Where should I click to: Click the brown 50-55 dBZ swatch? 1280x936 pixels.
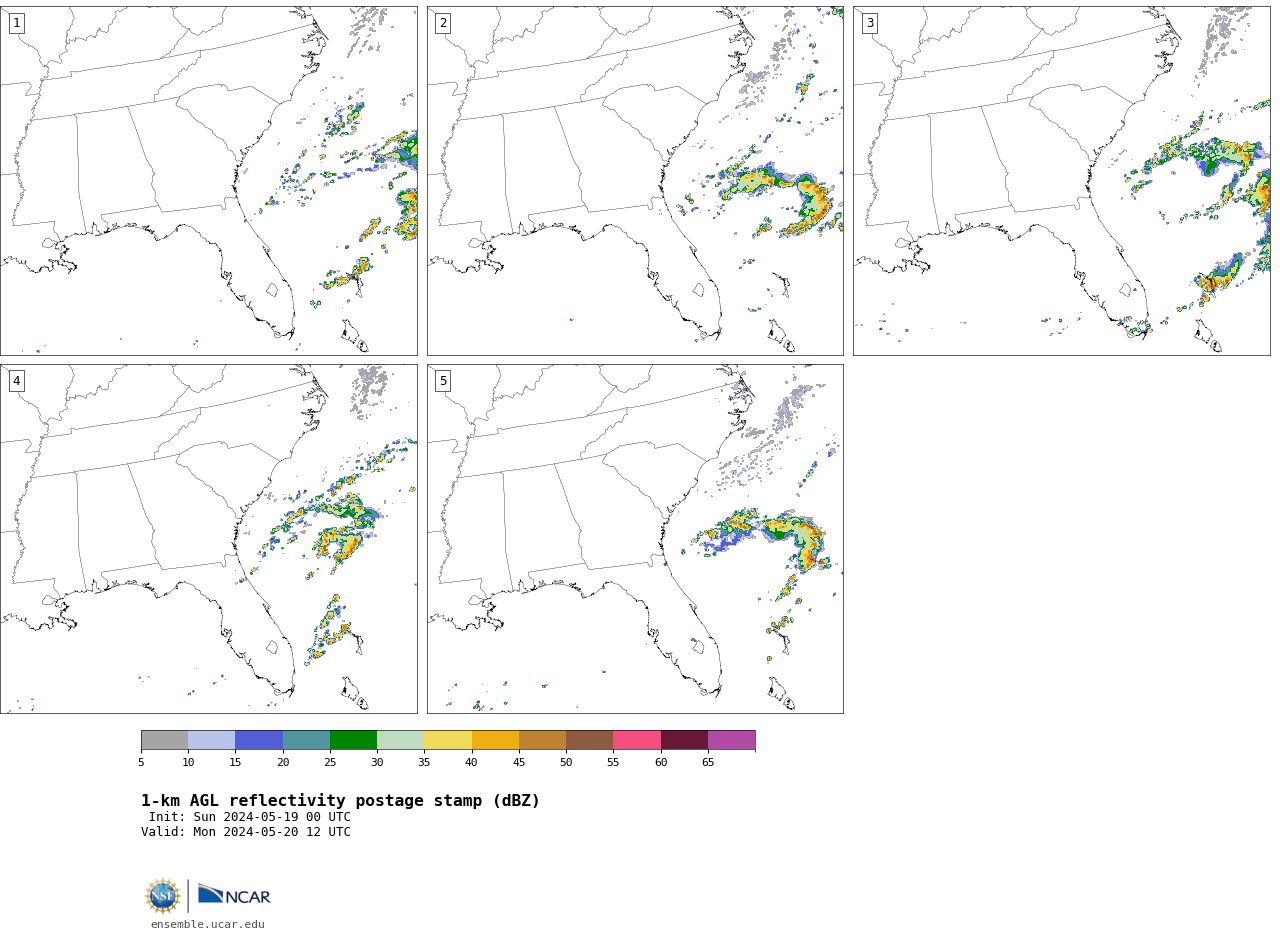pos(589,740)
